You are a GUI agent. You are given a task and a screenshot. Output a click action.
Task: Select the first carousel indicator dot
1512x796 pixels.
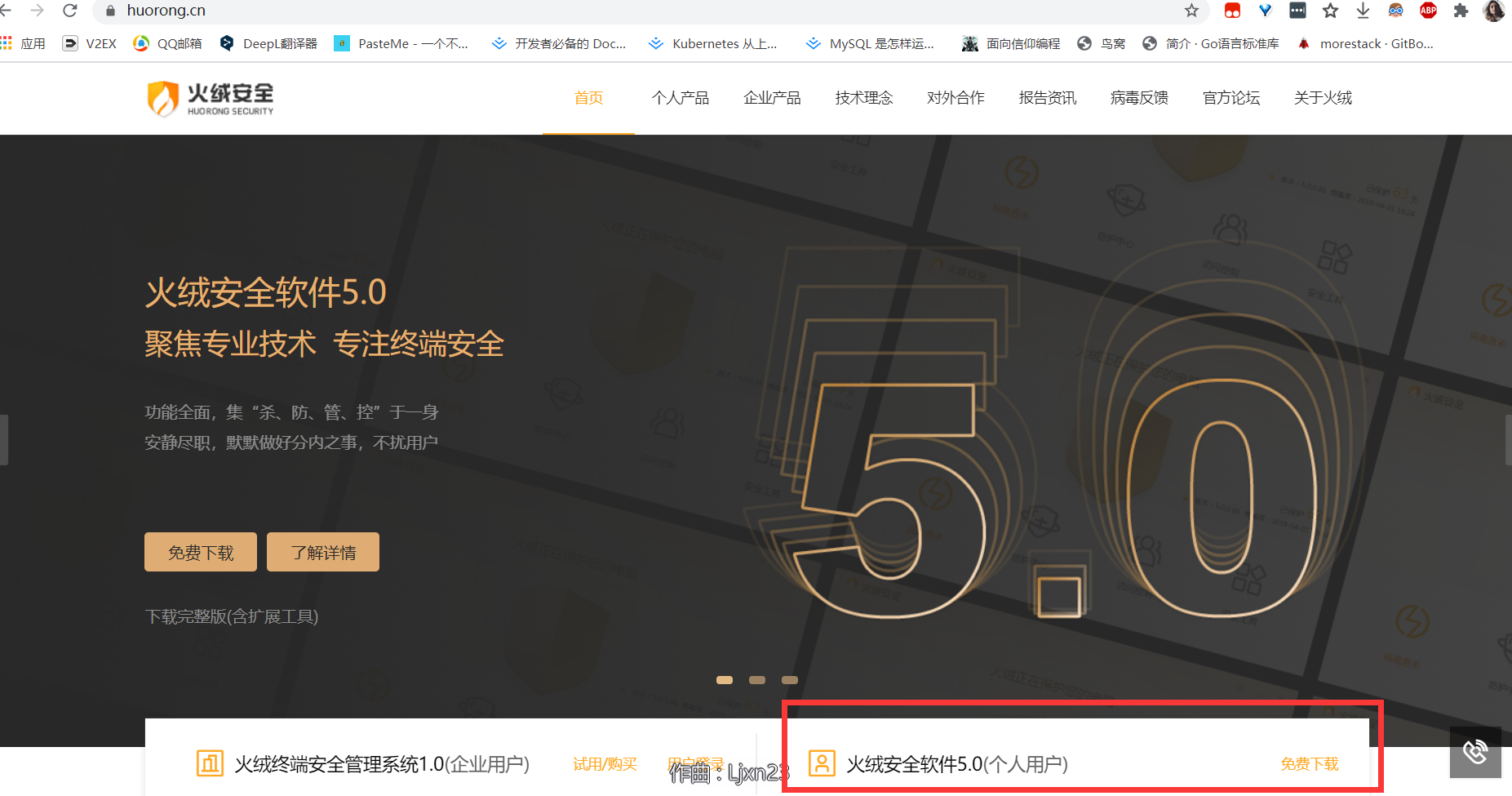(725, 680)
